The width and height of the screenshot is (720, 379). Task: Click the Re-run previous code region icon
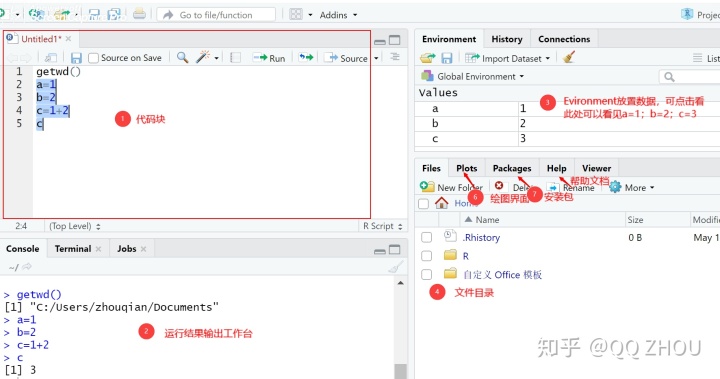coord(306,57)
